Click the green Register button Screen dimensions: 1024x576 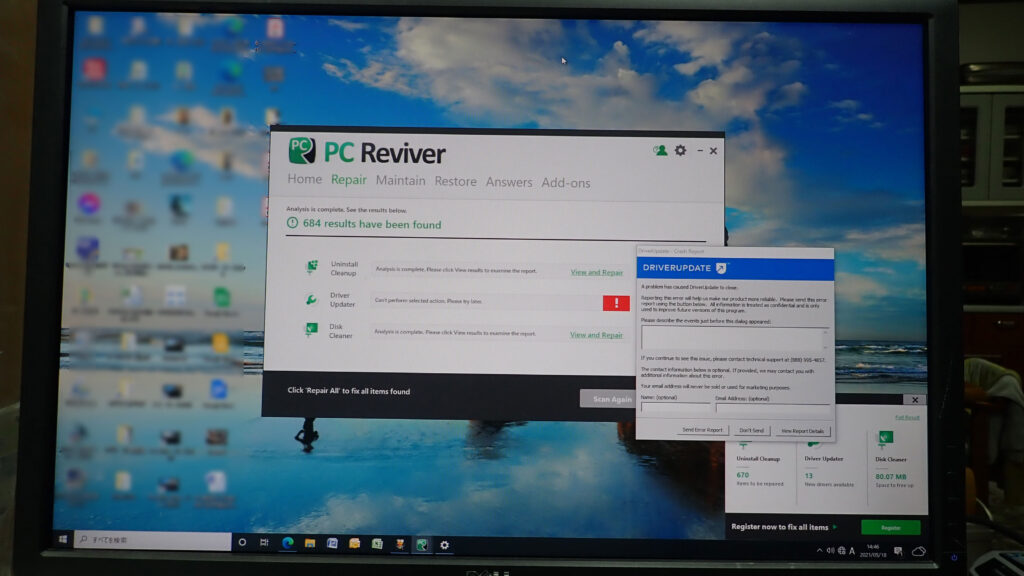pos(890,527)
